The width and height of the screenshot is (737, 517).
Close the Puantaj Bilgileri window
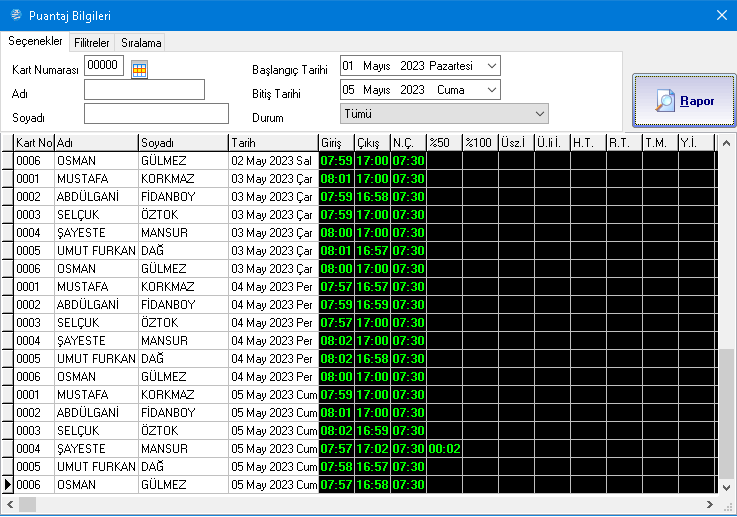coord(721,15)
